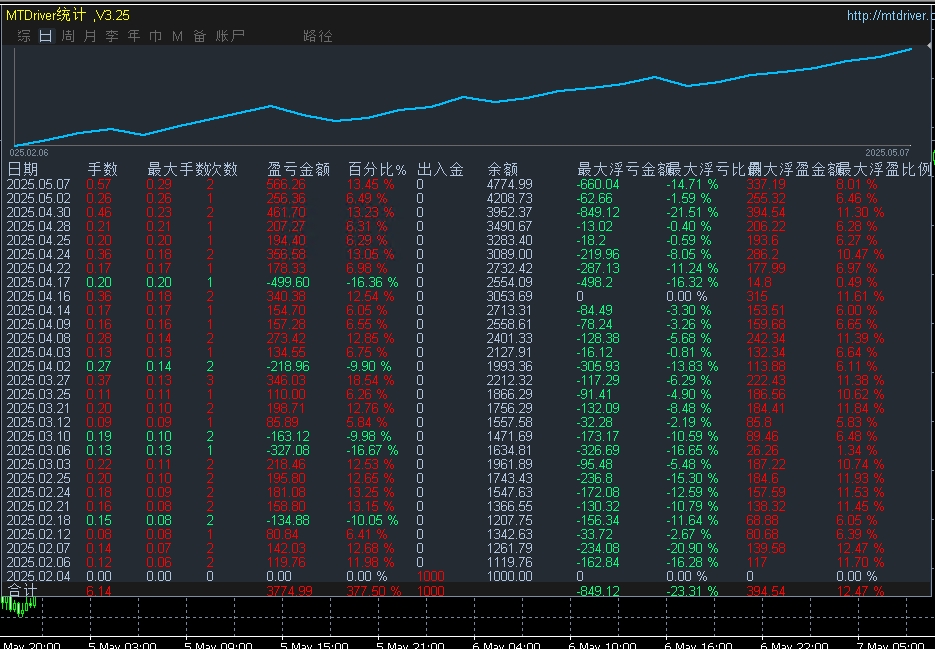Click the 合计 totals row label

22,591
